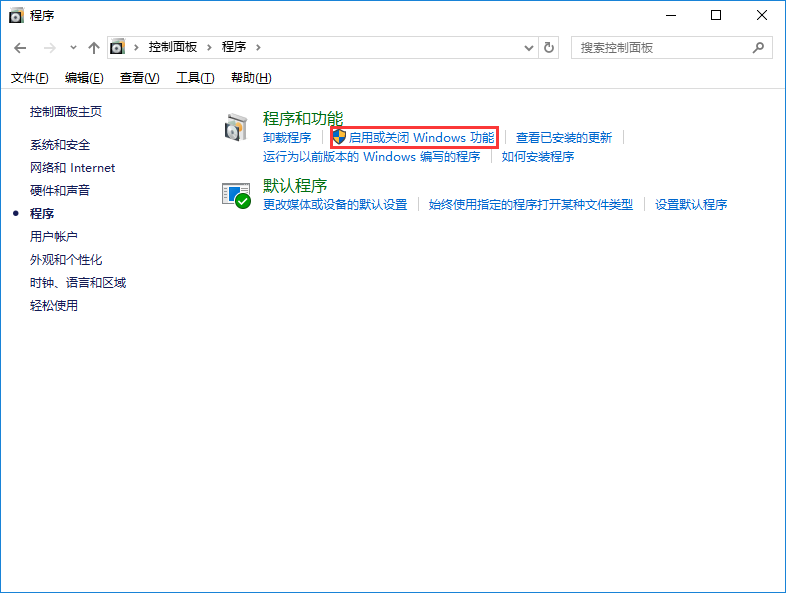This screenshot has width=786, height=593.
Task: Click 查看已安装的更新 link
Action: click(564, 138)
